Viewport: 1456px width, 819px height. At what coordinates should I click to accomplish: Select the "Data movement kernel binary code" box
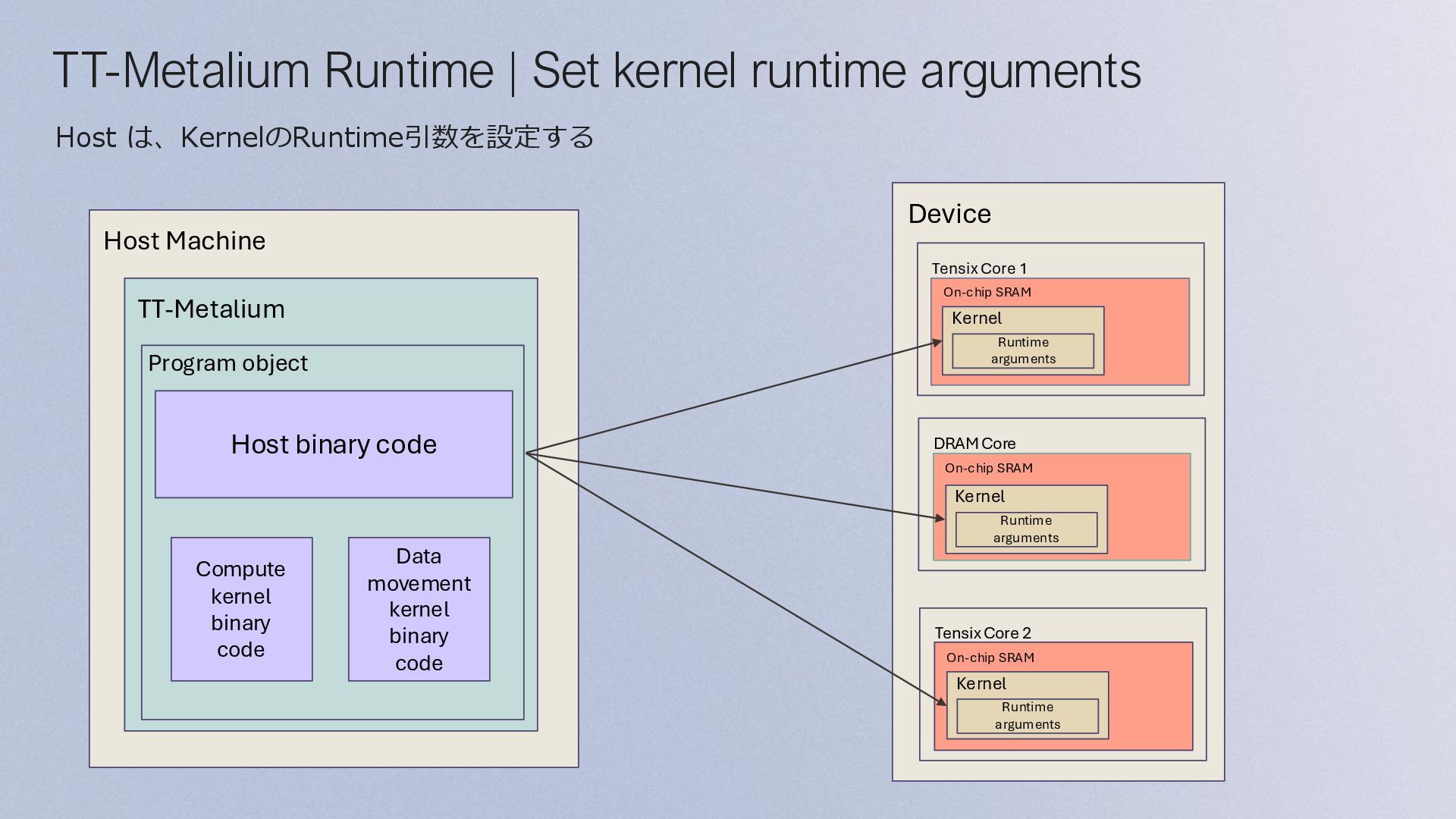tap(419, 609)
